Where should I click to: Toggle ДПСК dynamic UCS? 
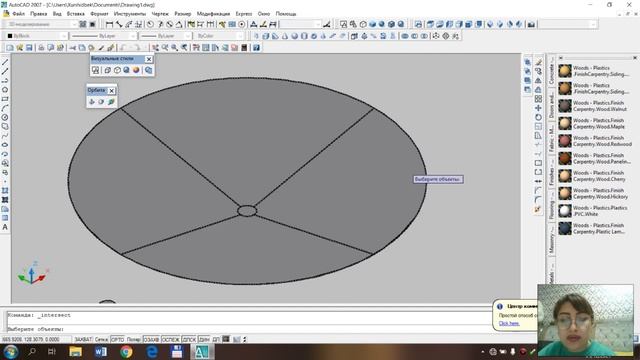click(189, 340)
